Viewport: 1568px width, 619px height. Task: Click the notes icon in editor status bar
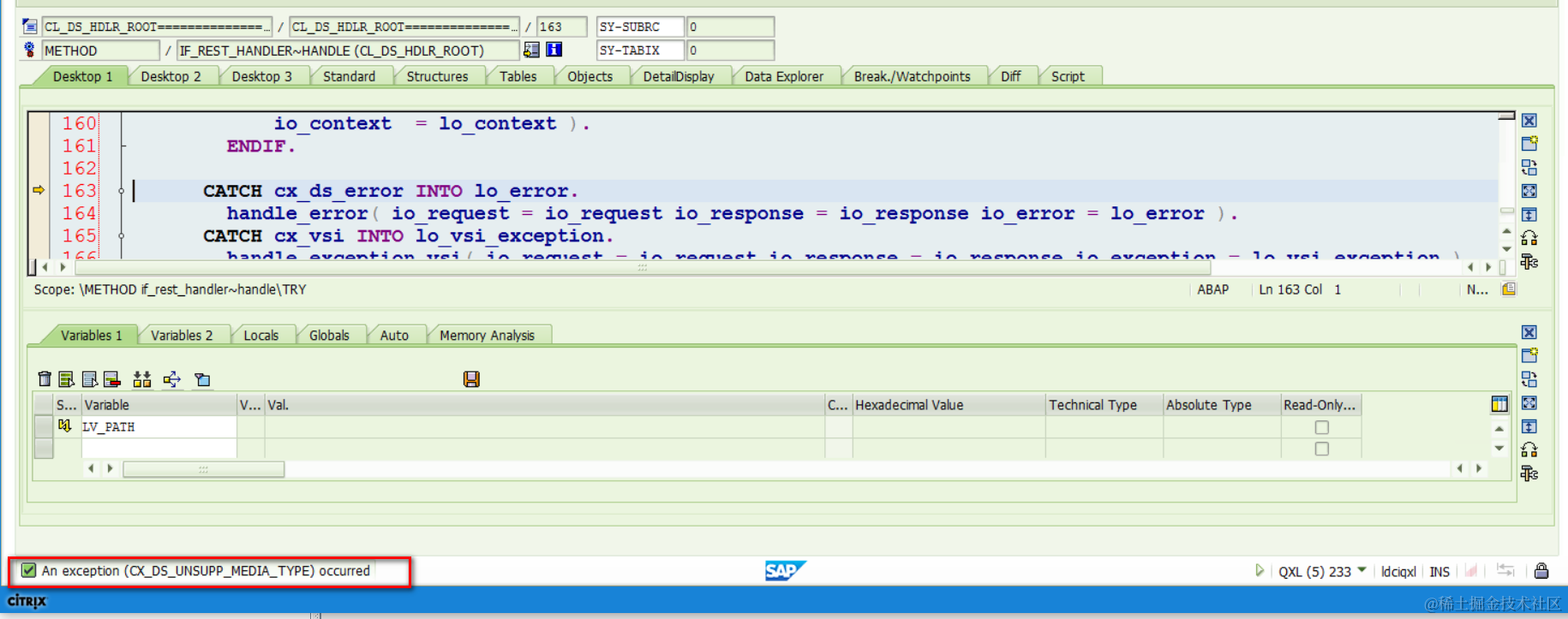click(1509, 289)
